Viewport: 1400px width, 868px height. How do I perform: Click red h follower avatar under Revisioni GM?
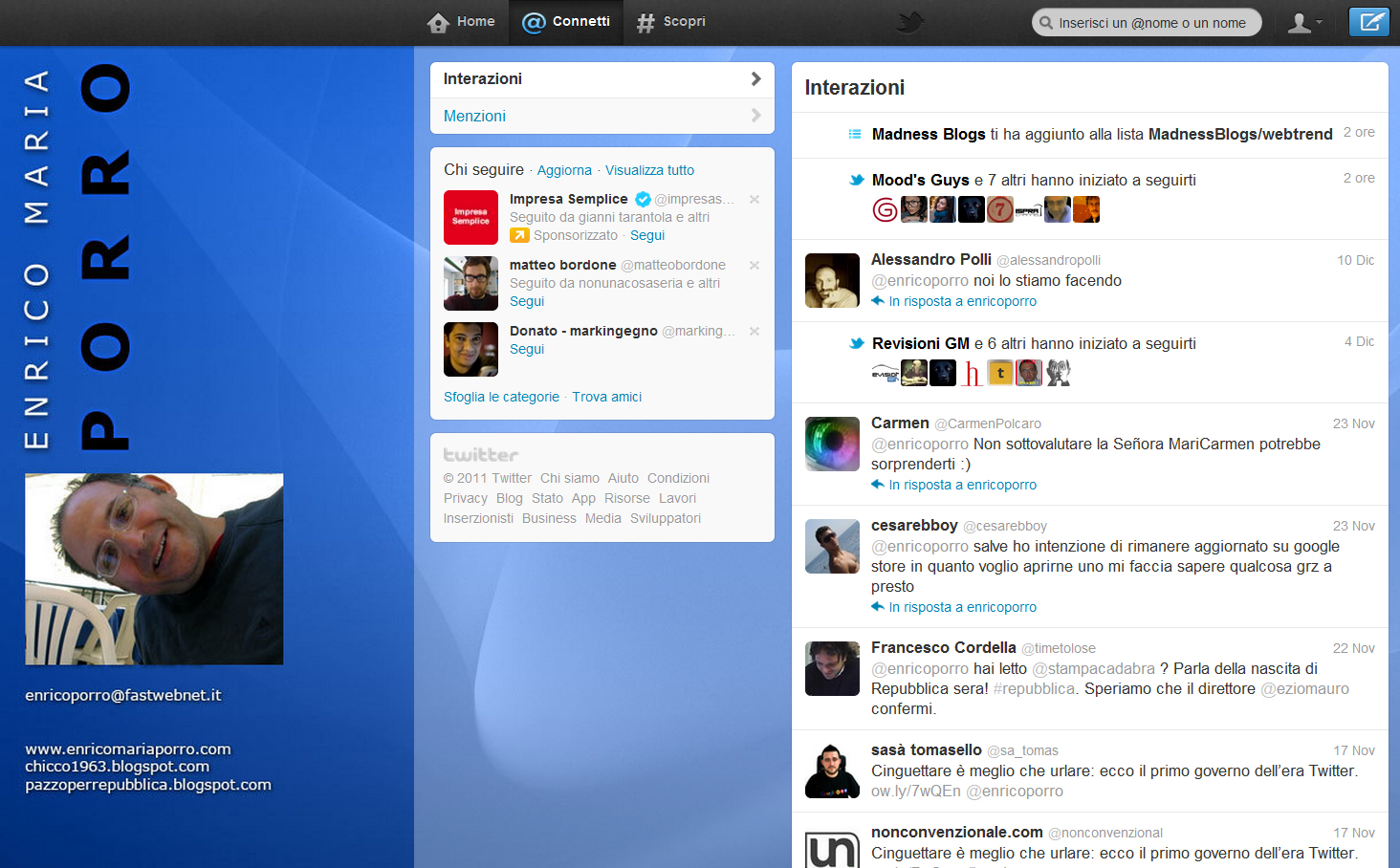coord(972,373)
